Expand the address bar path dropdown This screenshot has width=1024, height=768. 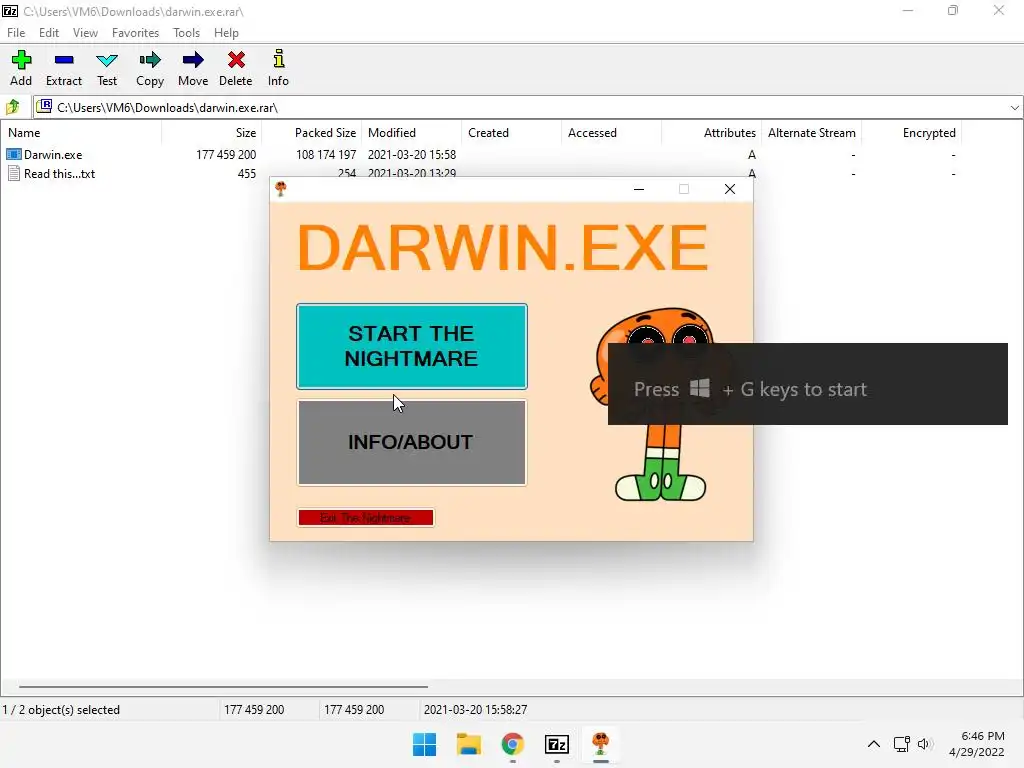click(1014, 108)
